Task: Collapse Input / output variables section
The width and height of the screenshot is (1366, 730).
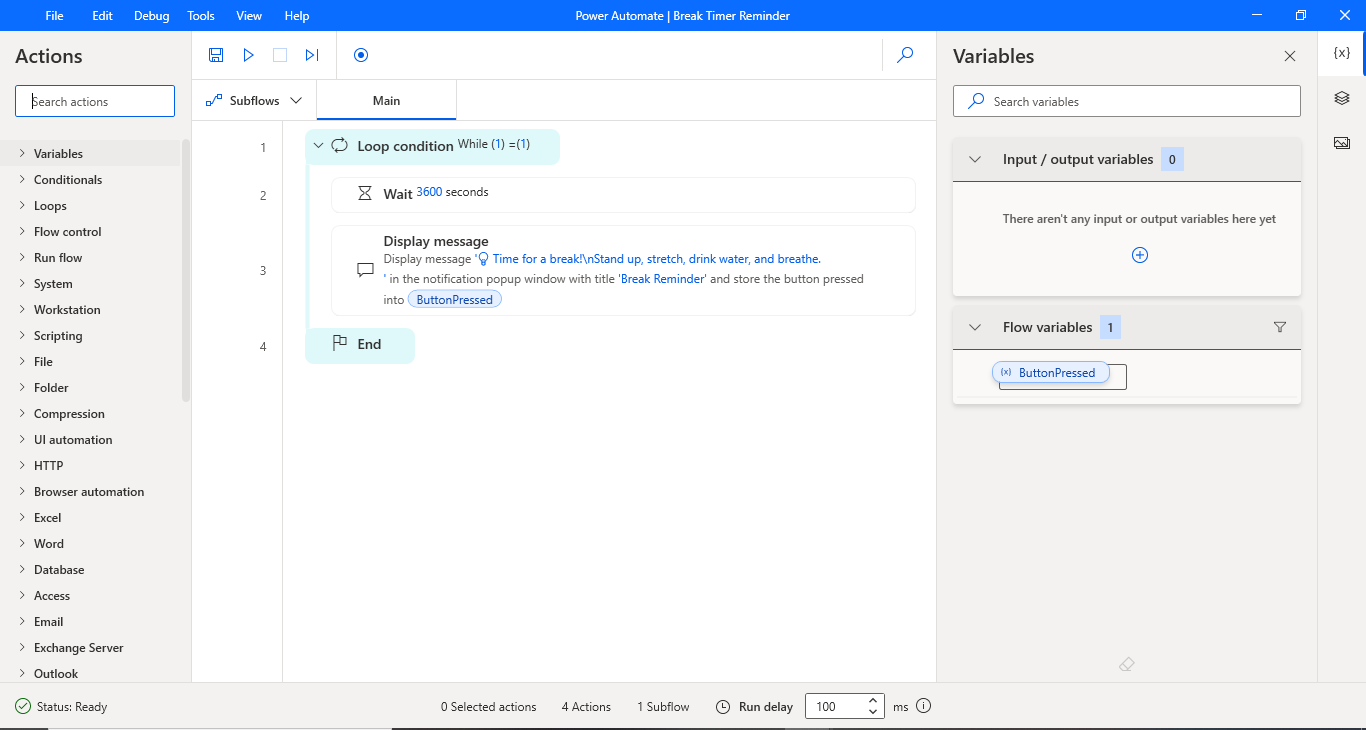Action: (x=975, y=159)
